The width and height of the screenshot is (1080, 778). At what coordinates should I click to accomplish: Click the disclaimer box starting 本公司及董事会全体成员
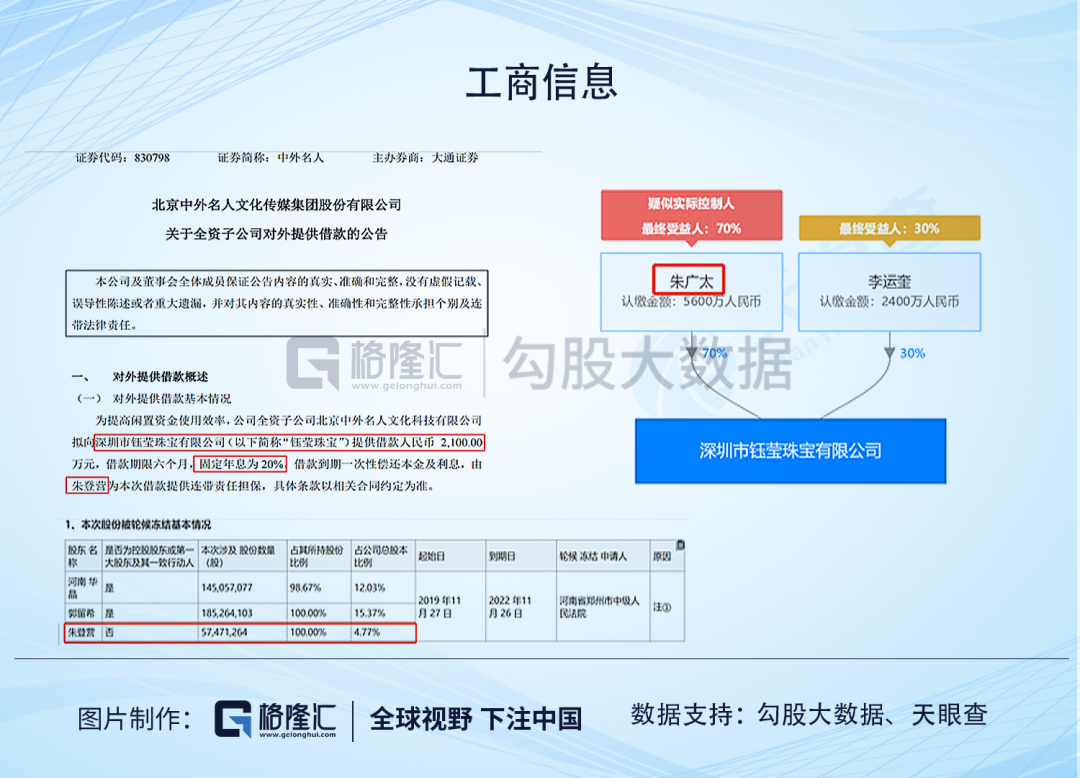coord(277,303)
